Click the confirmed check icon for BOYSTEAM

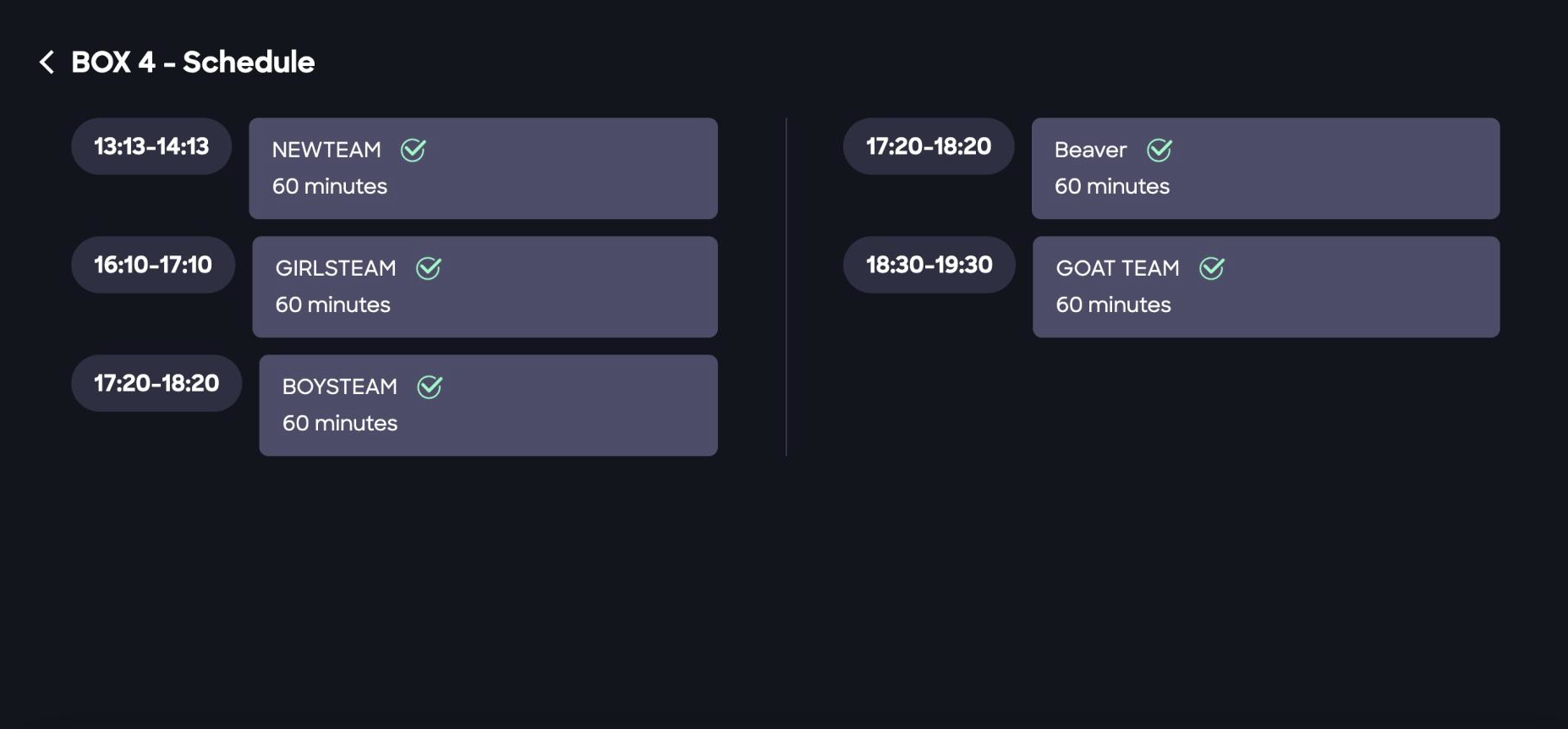tap(430, 386)
